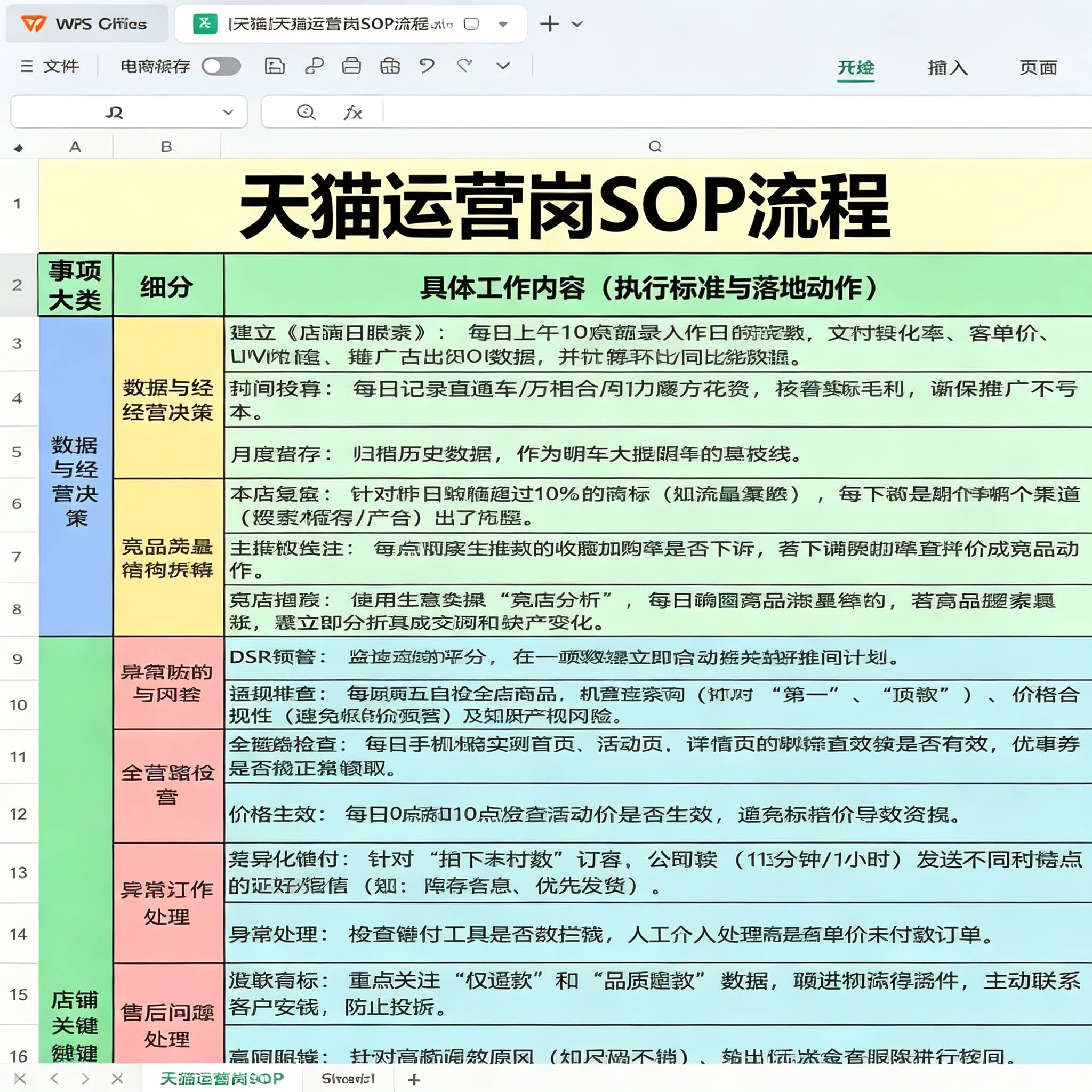Click the select-all corner of the grid

pyautogui.click(x=19, y=148)
